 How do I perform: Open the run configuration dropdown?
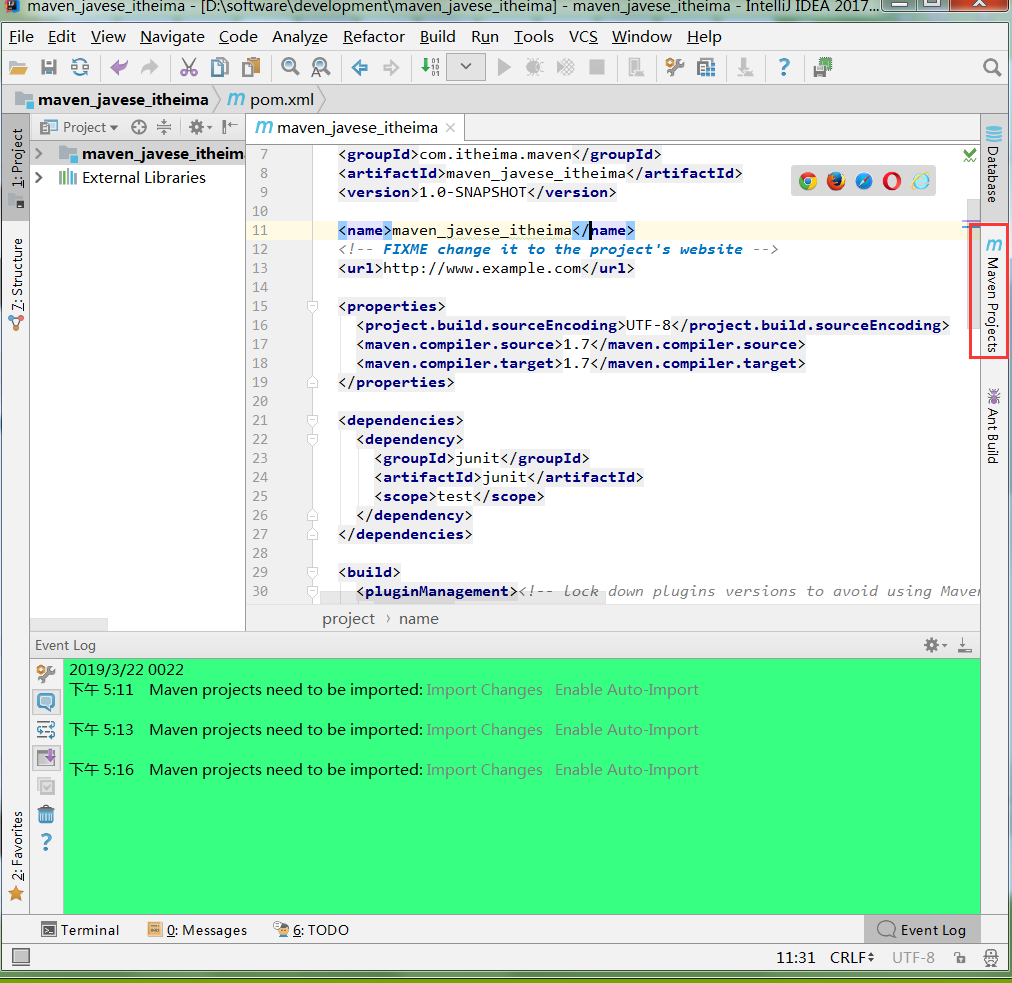(466, 67)
